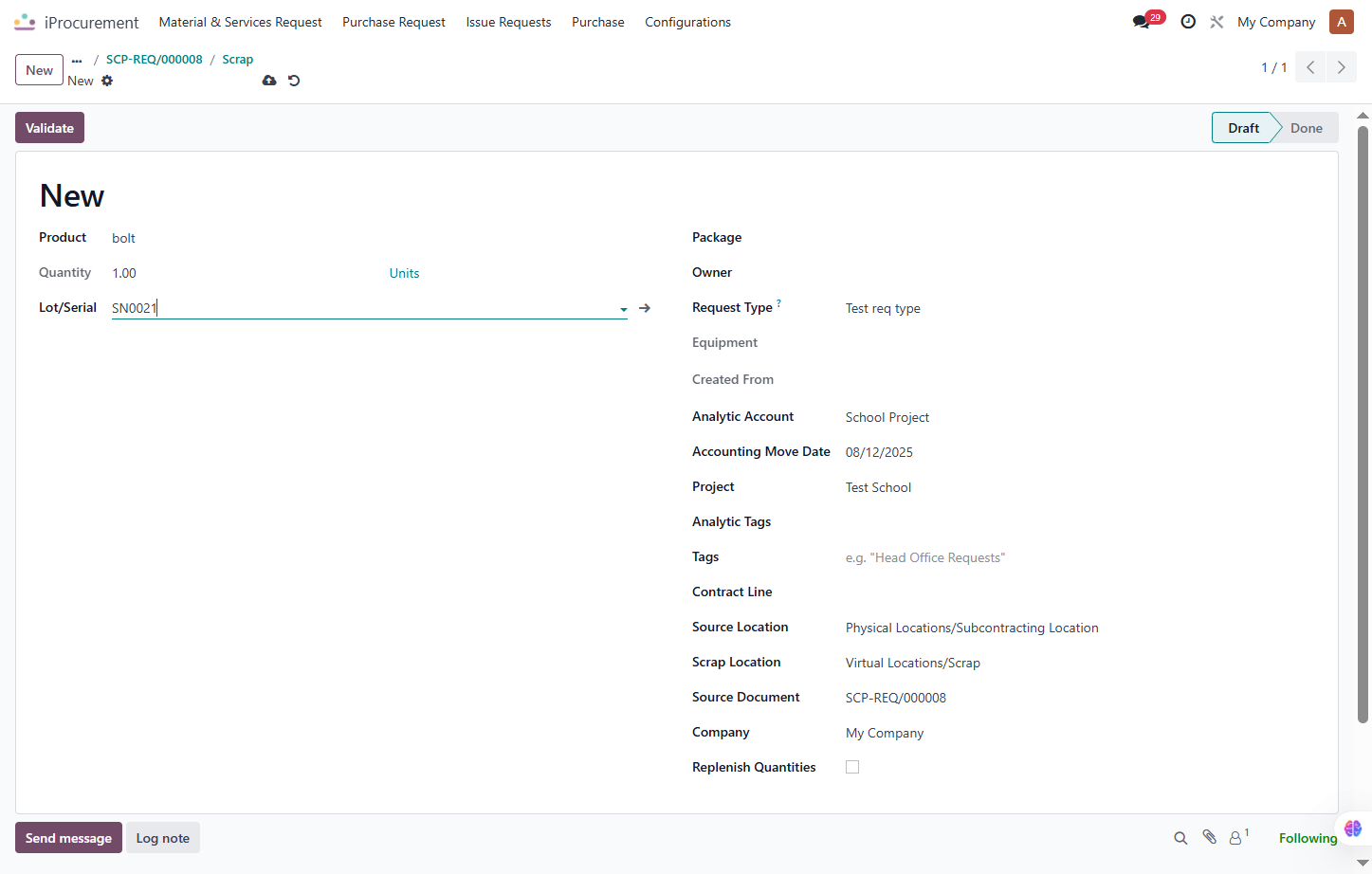
Task: Select the Draft status stage
Action: click(1243, 128)
